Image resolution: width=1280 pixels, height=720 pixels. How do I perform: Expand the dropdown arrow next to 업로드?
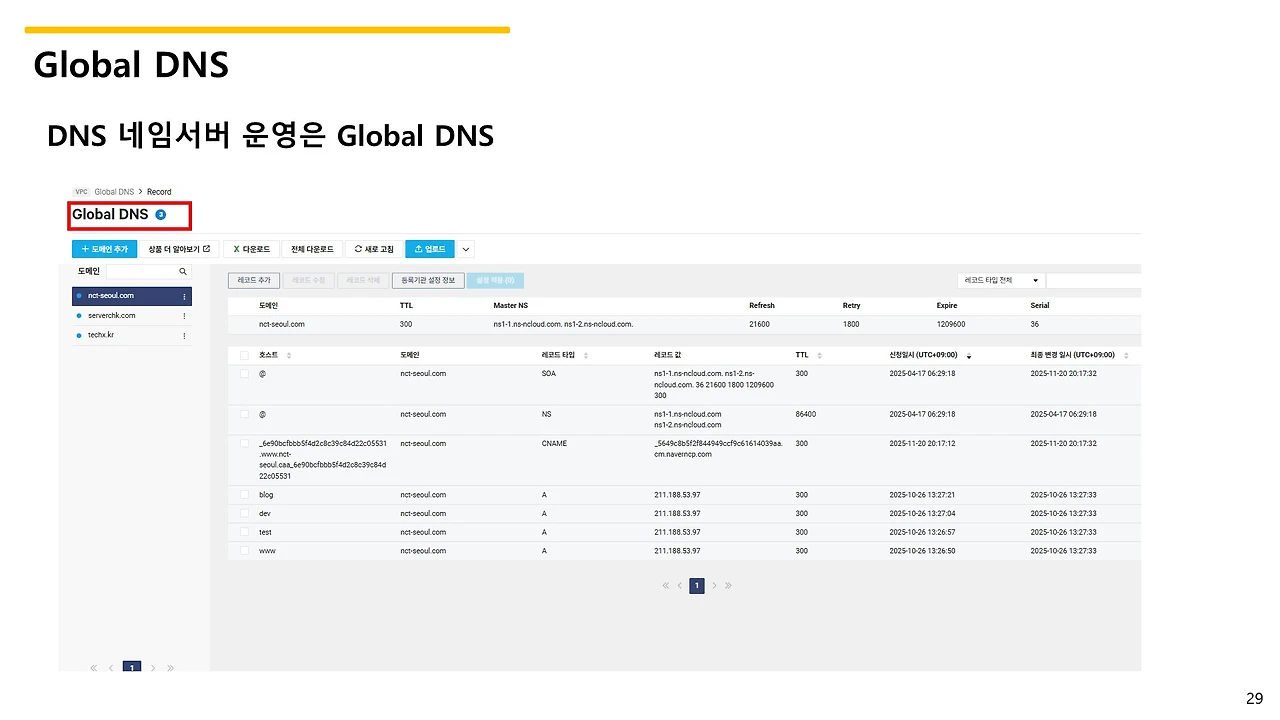click(x=466, y=249)
